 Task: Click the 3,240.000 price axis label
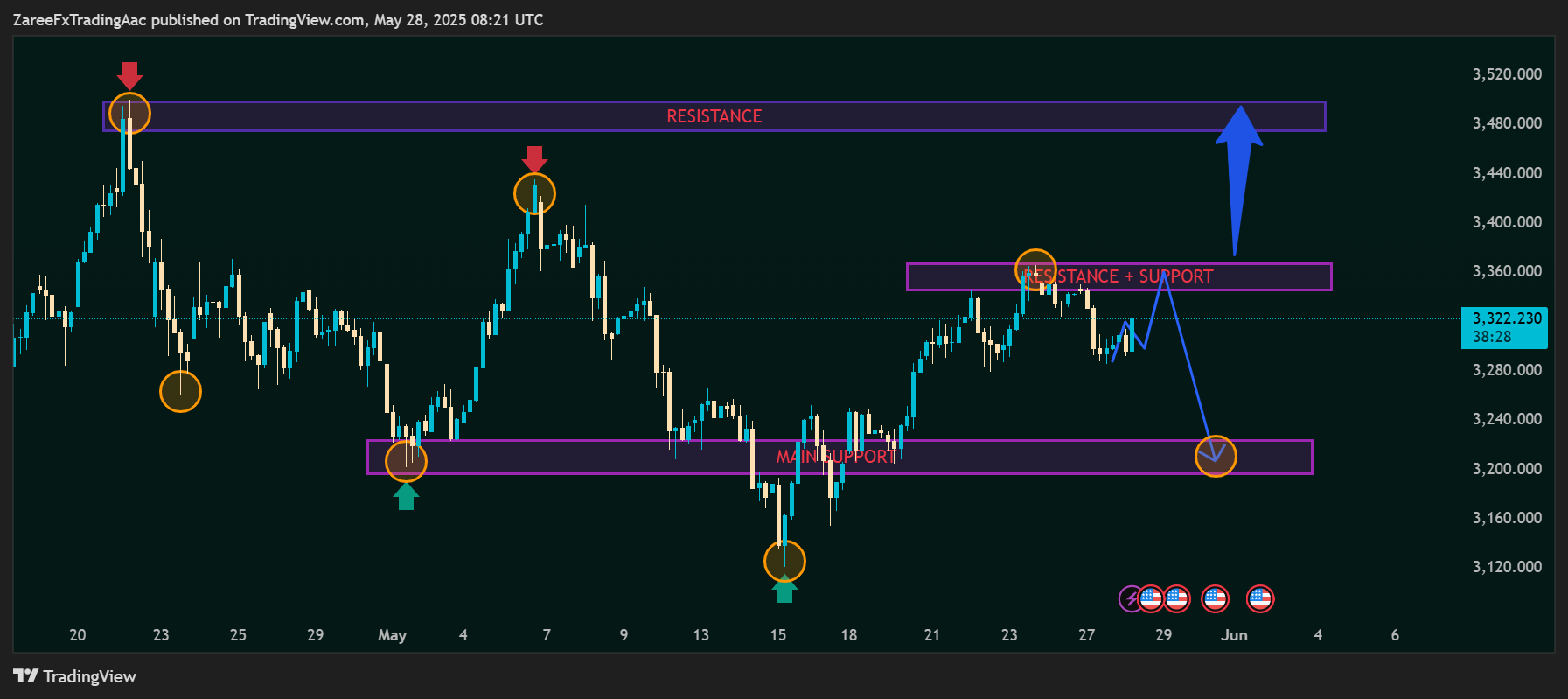click(x=1507, y=419)
